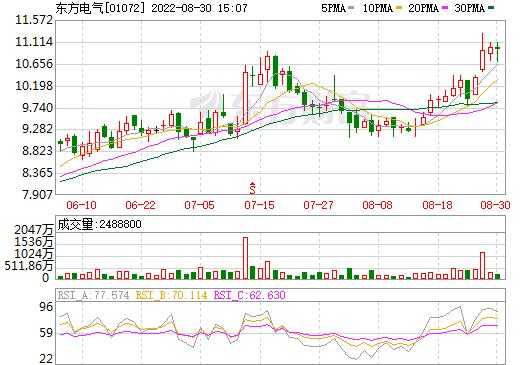The height and width of the screenshot is (365, 520).
Task: Click the 07-05 date label
Action: pos(199,205)
